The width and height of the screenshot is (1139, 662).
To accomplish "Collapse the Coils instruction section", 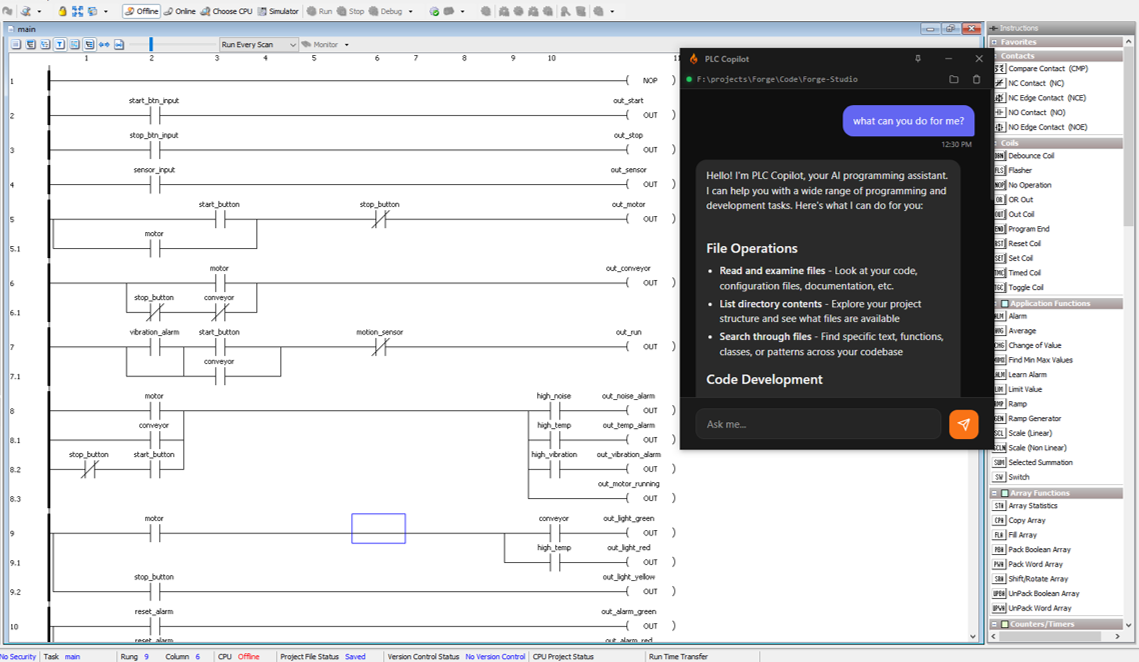I will (x=997, y=142).
